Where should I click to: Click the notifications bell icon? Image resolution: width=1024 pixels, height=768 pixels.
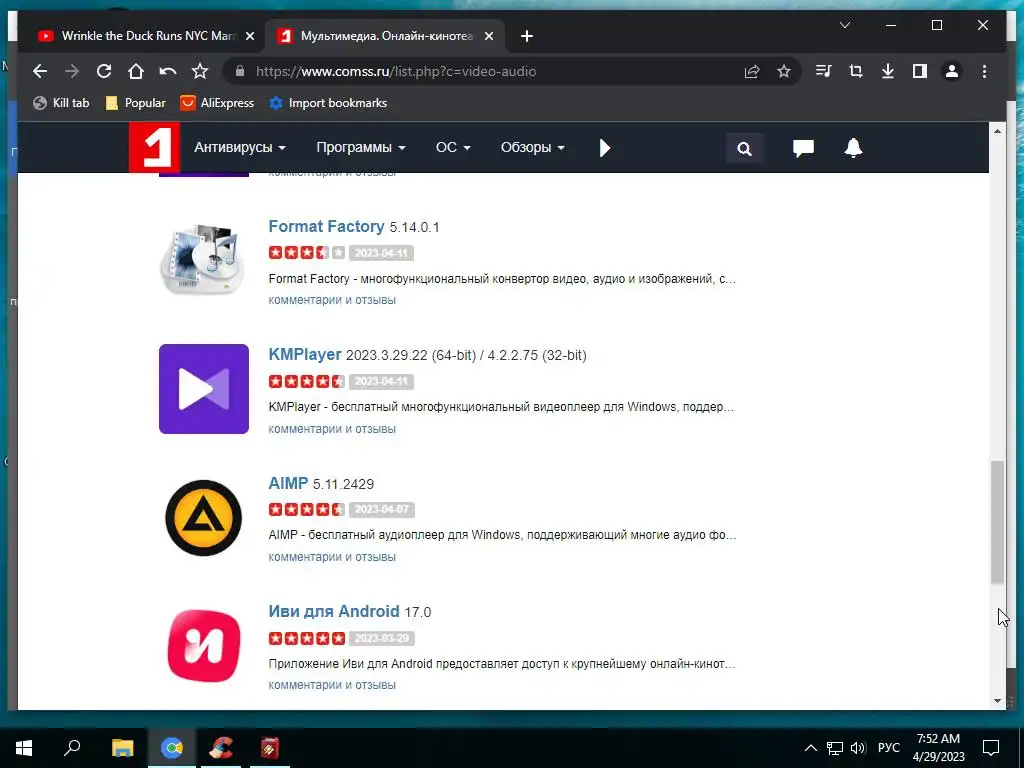(853, 148)
